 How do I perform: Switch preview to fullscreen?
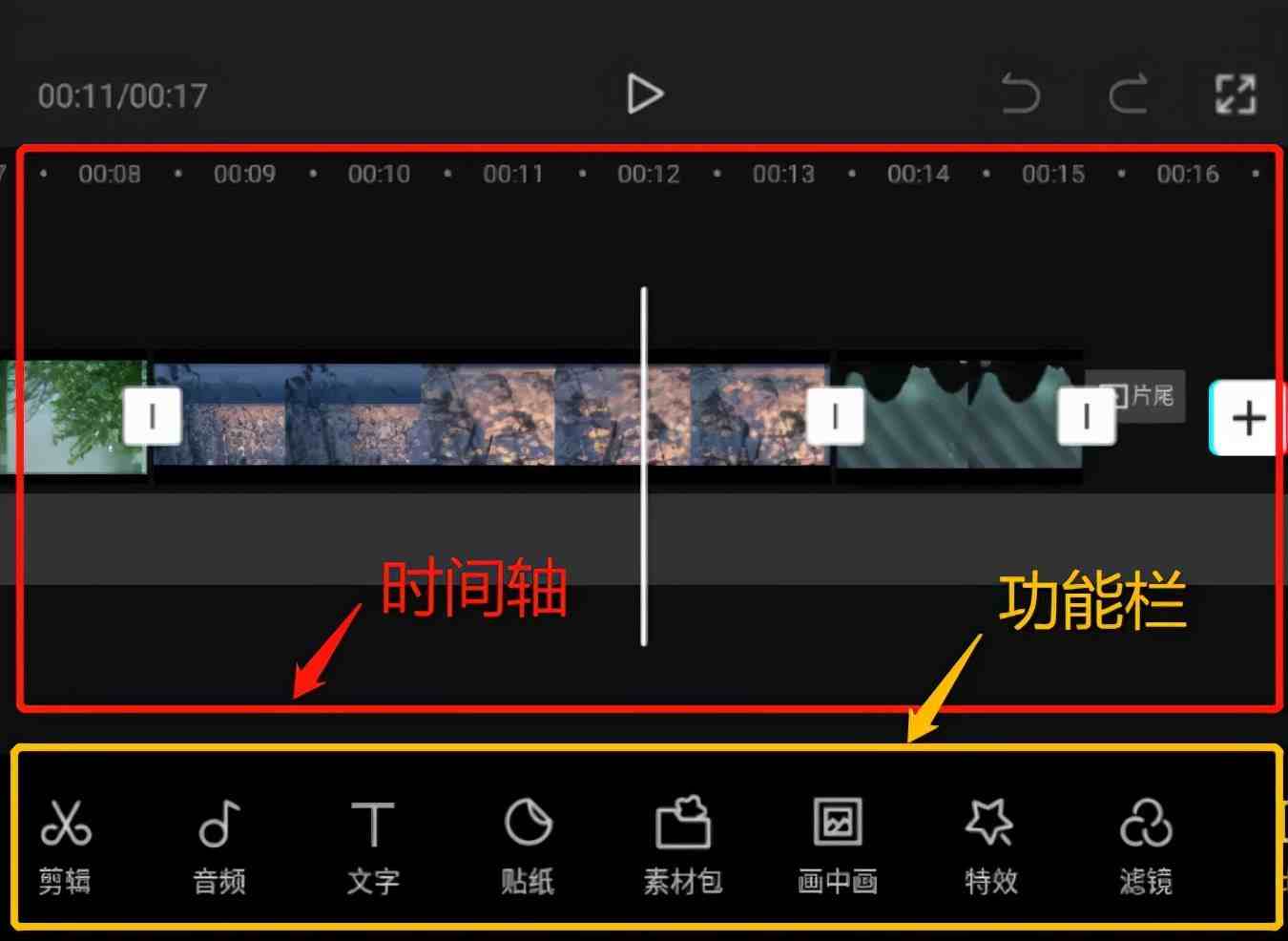(1236, 94)
